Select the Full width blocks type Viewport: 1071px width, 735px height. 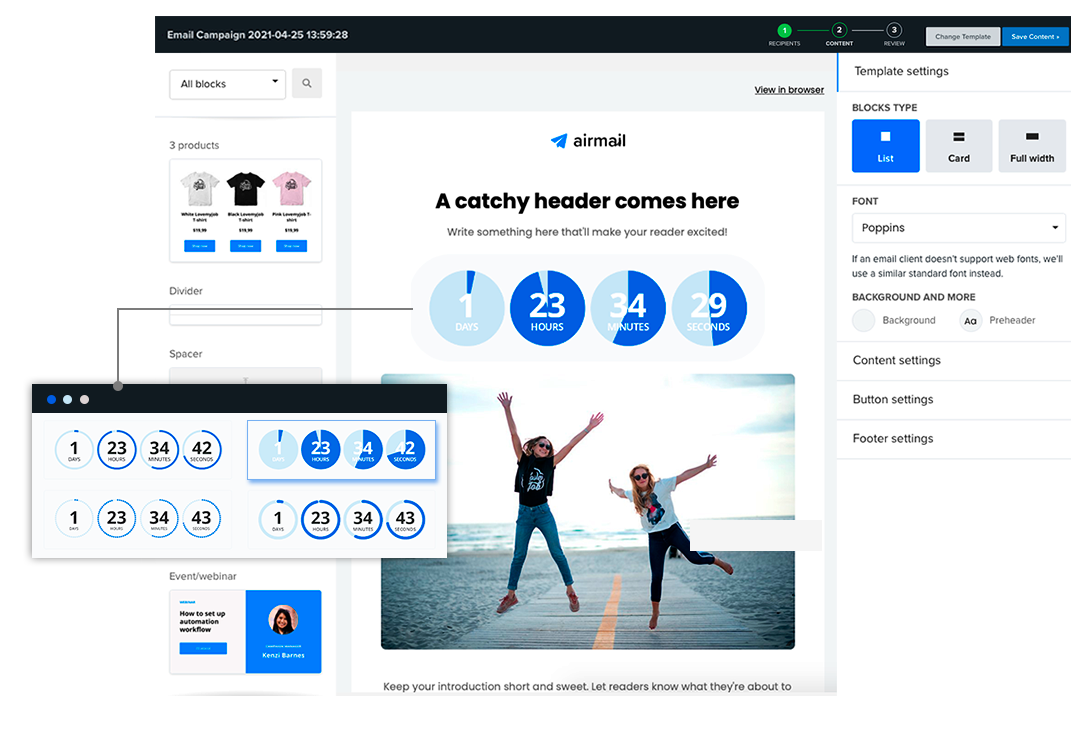pos(1031,146)
